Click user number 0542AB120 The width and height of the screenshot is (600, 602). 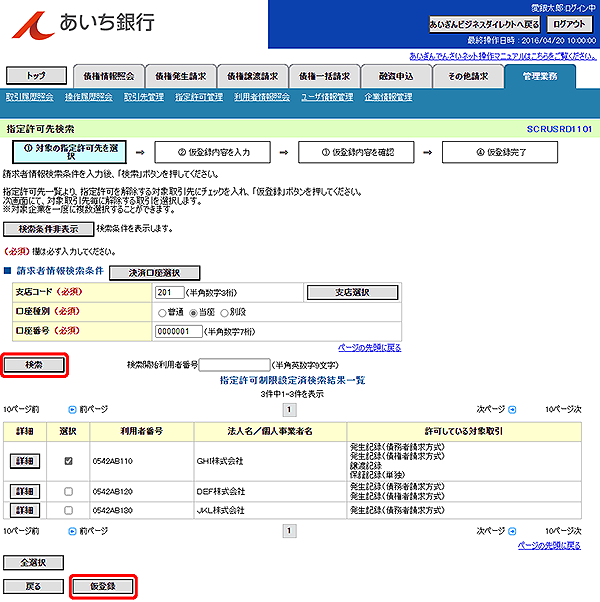tap(112, 491)
